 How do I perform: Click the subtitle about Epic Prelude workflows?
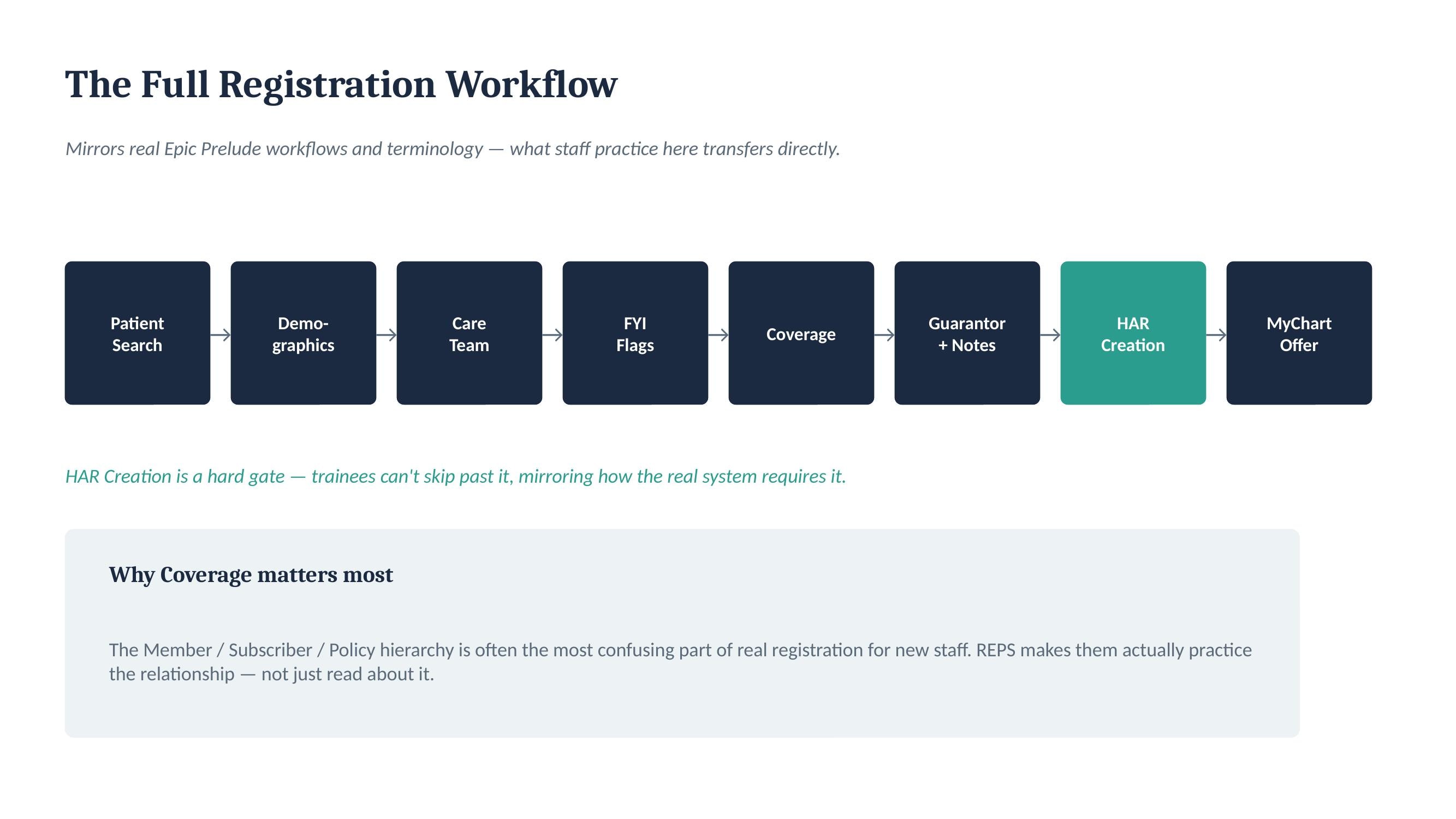click(453, 149)
